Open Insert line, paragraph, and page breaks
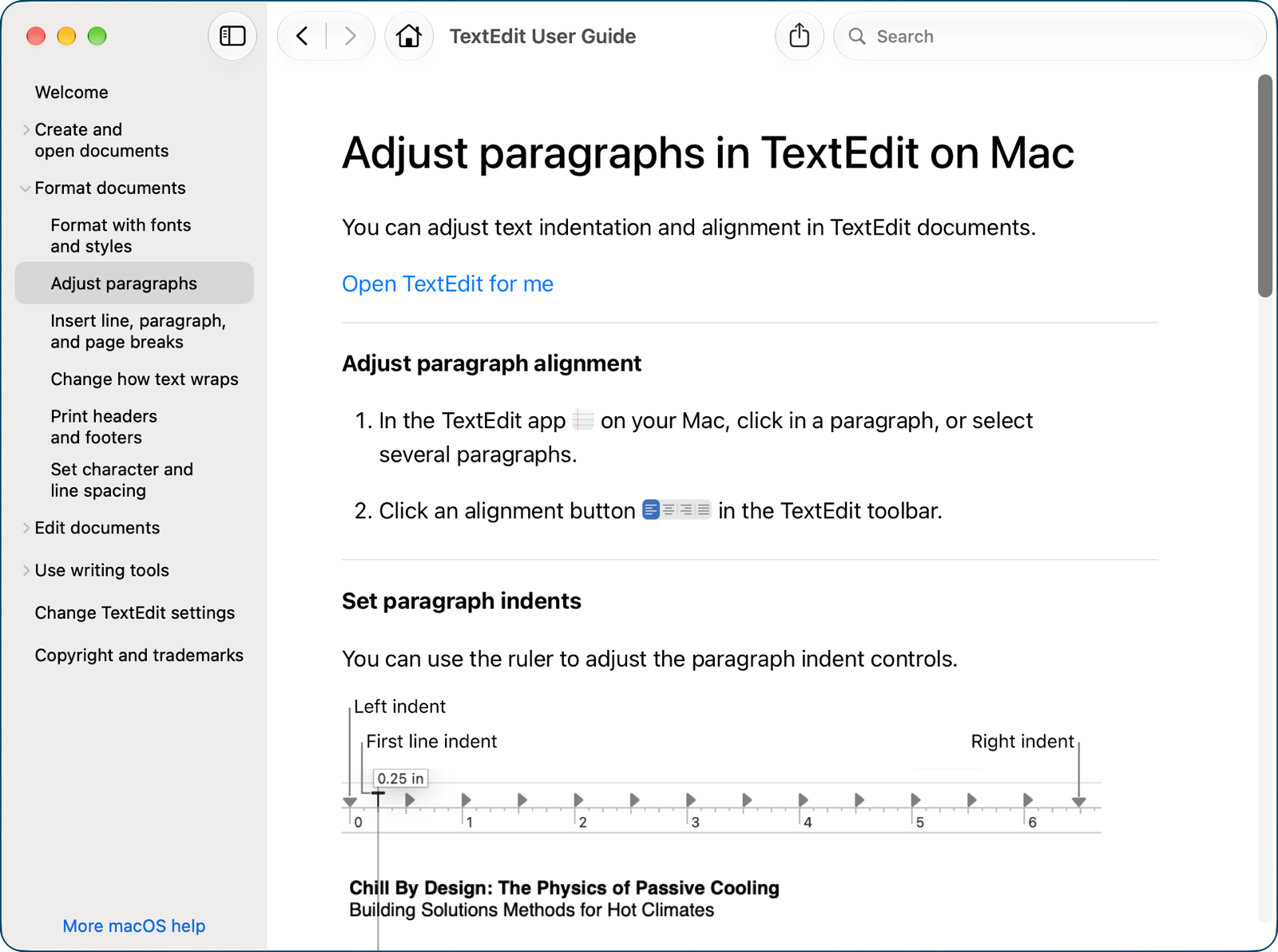Image resolution: width=1278 pixels, height=952 pixels. [138, 331]
